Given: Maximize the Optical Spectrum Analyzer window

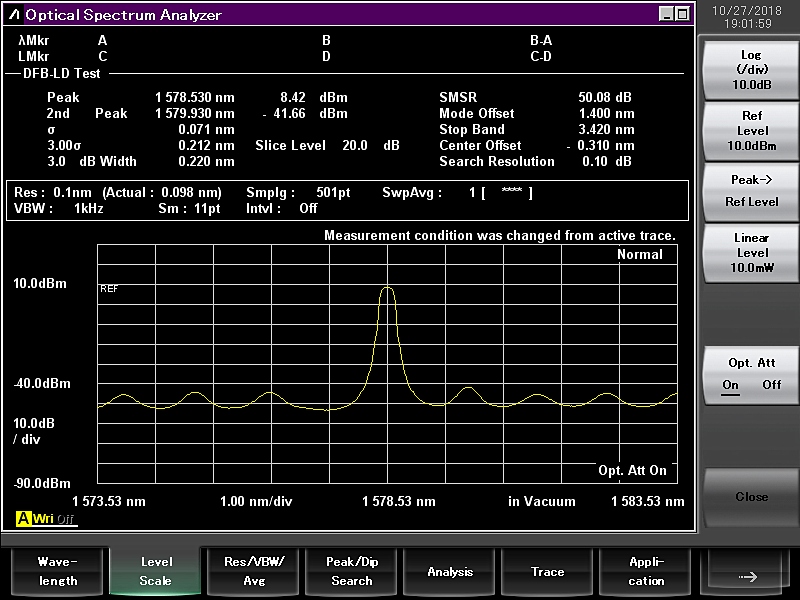Looking at the screenshot, I should pyautogui.click(x=682, y=14).
